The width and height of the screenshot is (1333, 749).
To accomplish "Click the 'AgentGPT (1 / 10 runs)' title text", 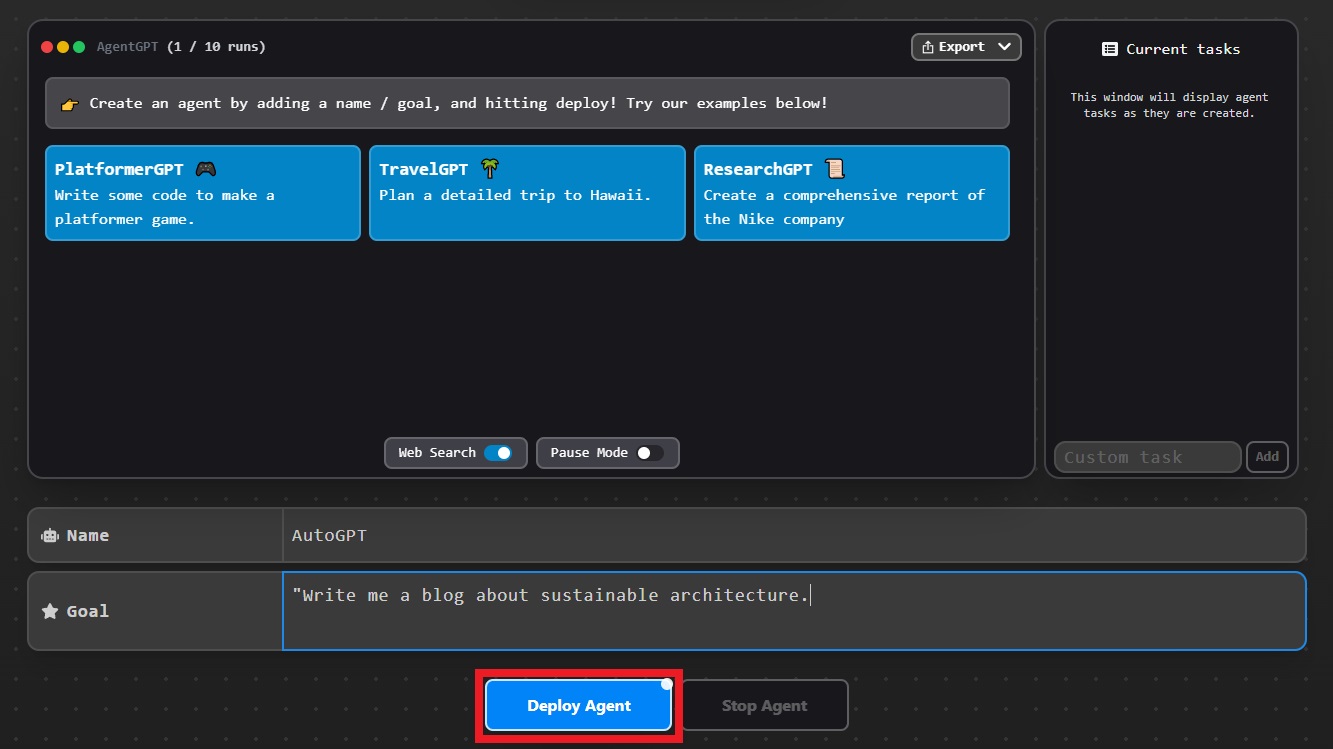I will pyautogui.click(x=181, y=47).
